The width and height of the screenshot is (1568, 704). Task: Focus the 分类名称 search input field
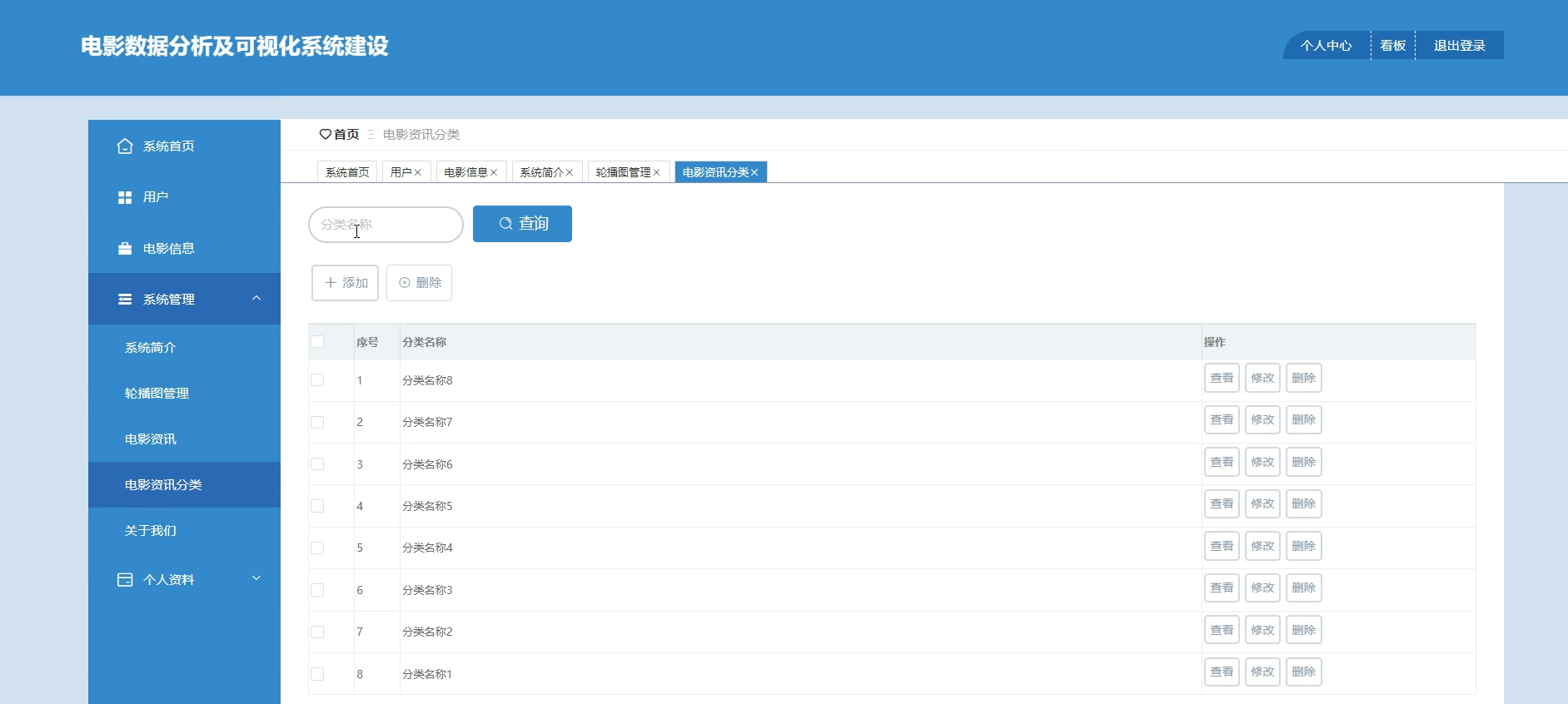(386, 225)
